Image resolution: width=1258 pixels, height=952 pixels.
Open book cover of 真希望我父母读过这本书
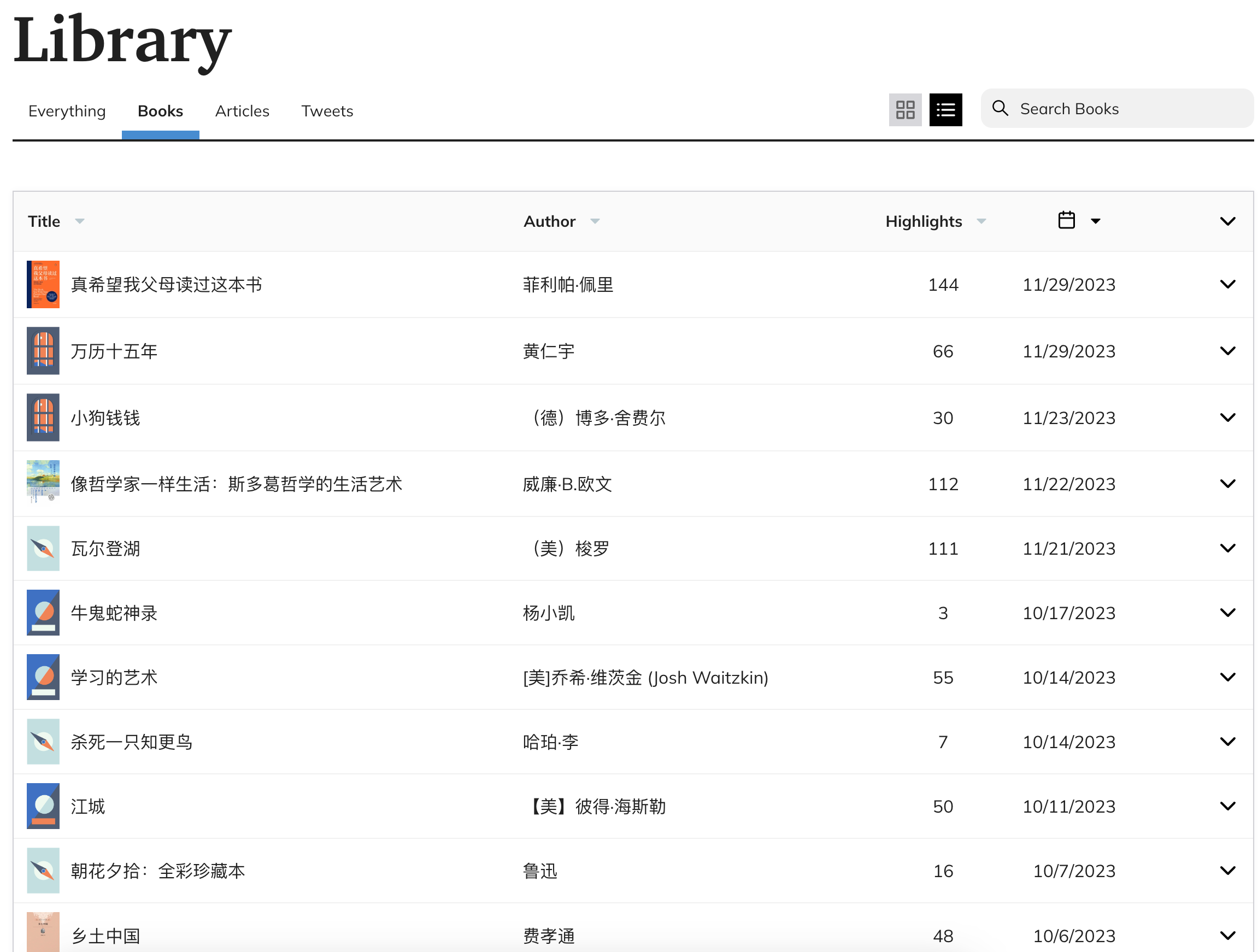[x=43, y=284]
